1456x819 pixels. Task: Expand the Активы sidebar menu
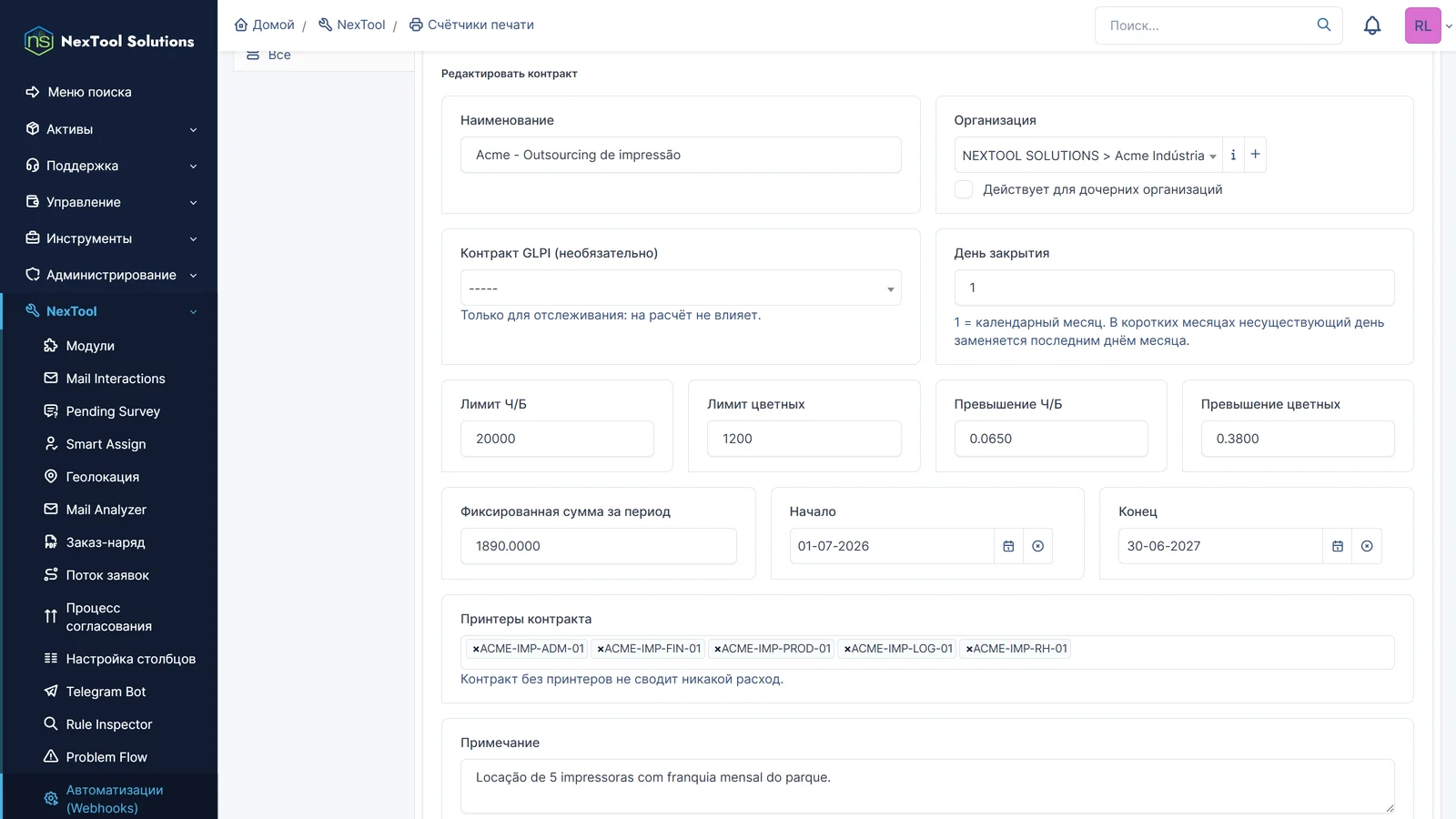coord(109,129)
